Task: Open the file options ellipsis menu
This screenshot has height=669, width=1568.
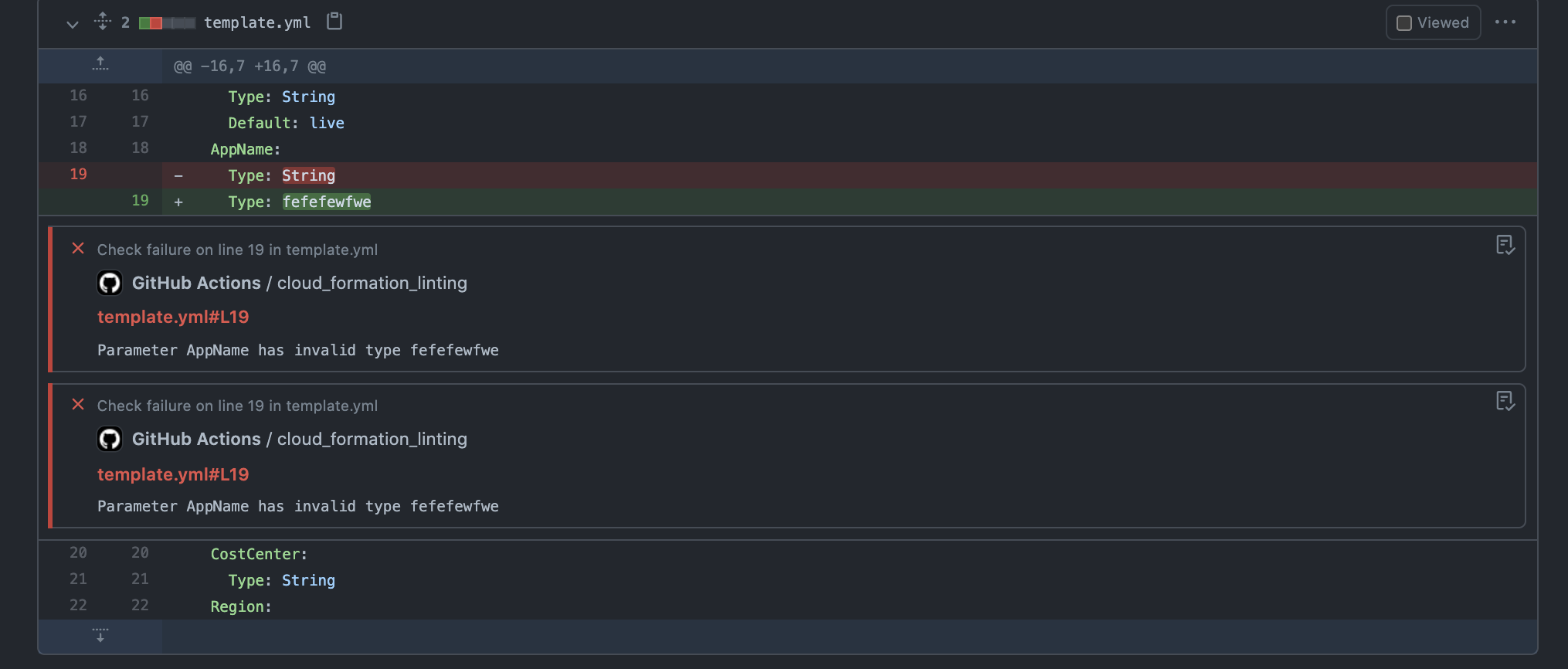Action: (x=1505, y=22)
